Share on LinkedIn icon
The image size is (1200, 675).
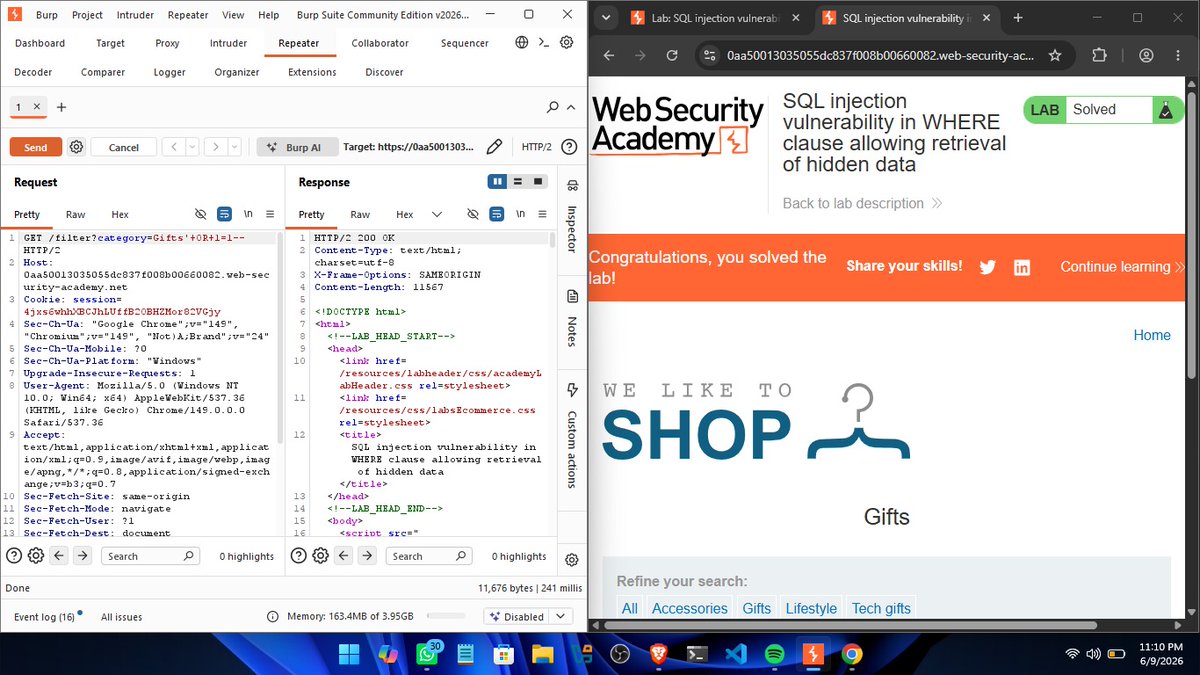click(1022, 267)
